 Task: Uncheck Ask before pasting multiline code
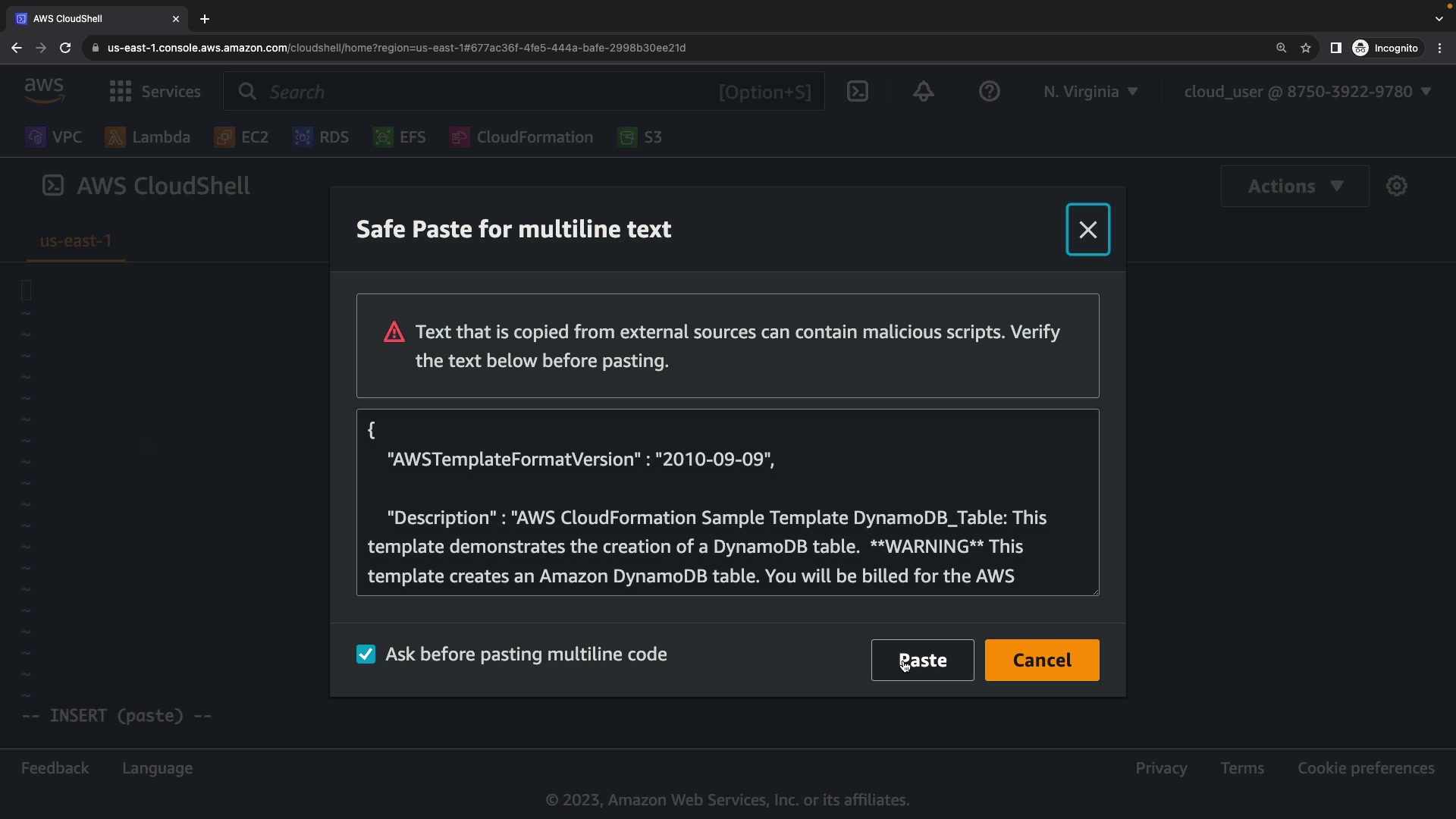366,654
